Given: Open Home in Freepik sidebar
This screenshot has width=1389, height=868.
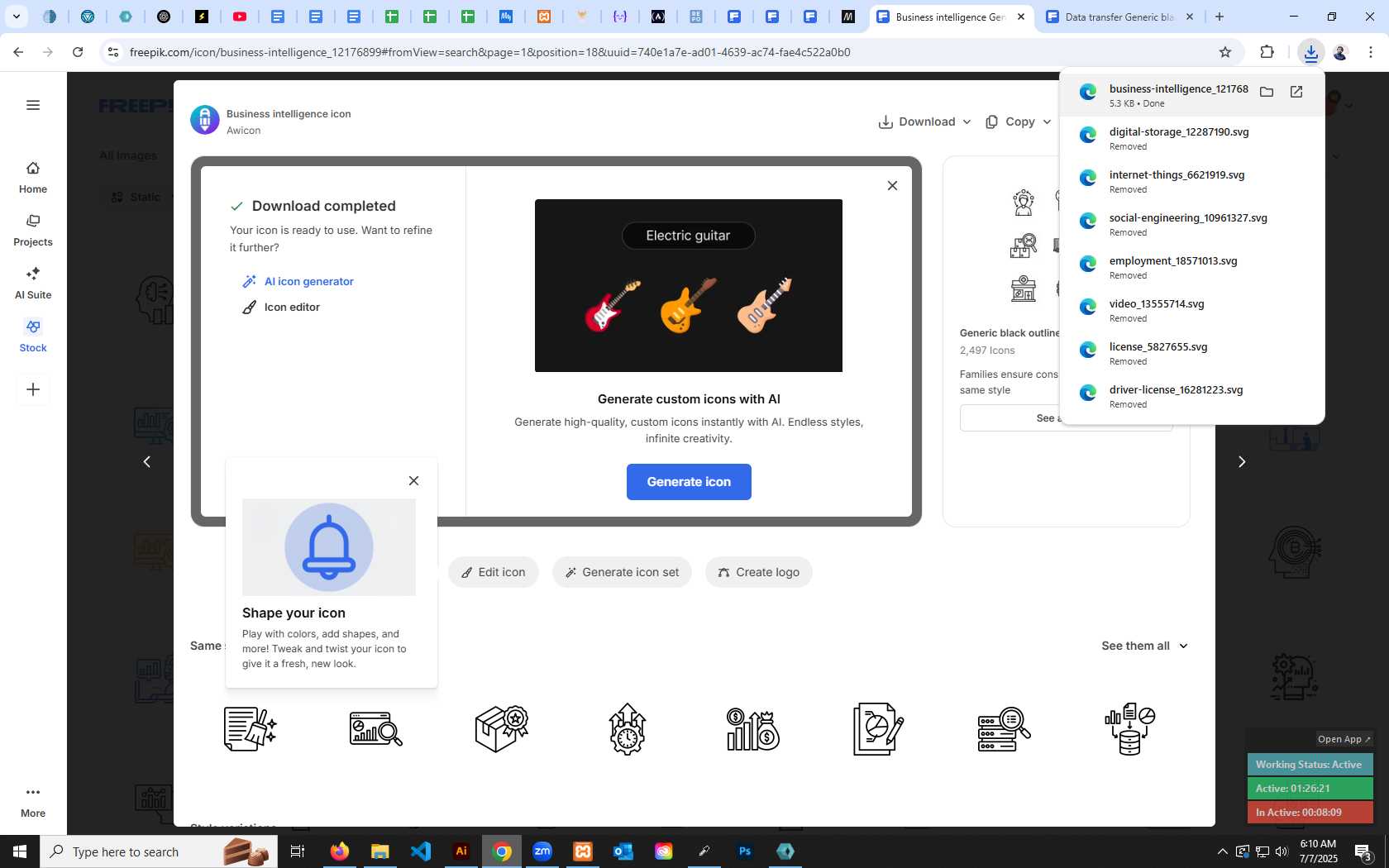Looking at the screenshot, I should pyautogui.click(x=33, y=178).
